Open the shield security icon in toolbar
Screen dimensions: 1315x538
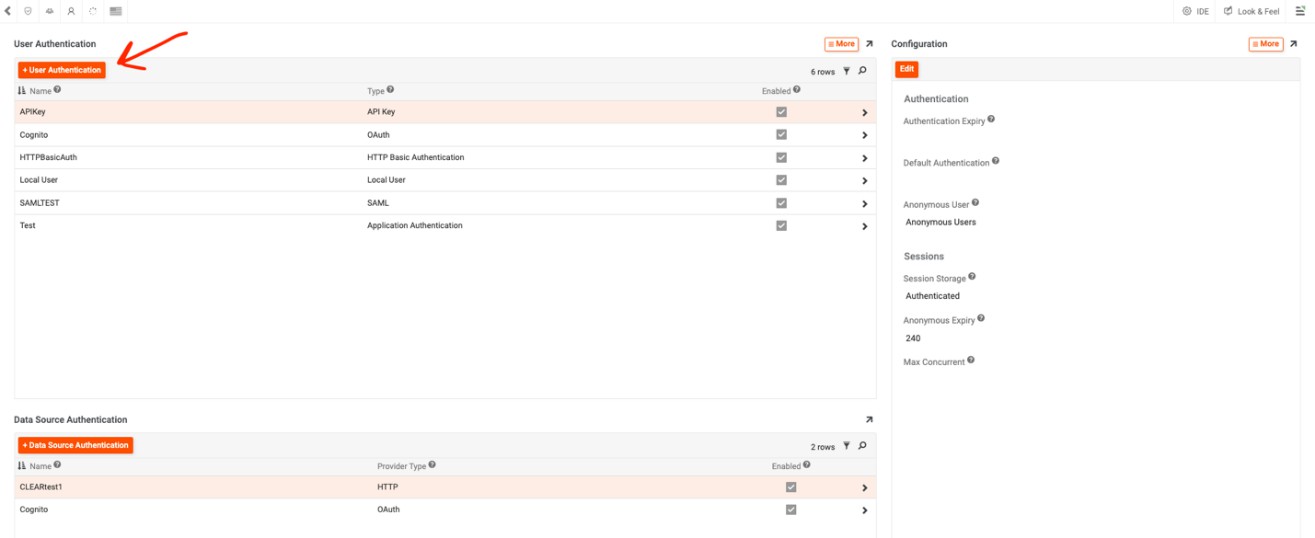tap(28, 11)
